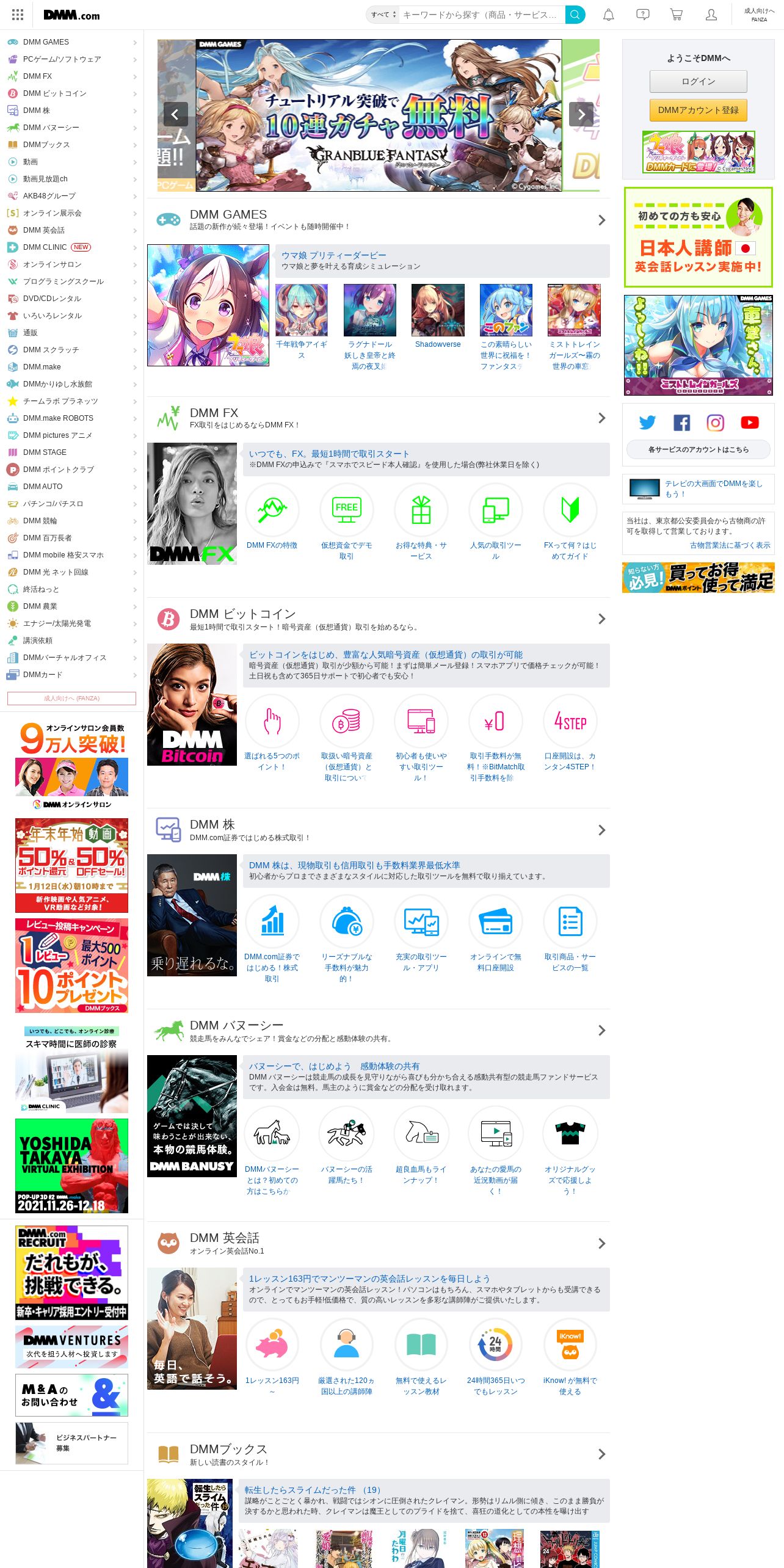Screen dimensions: 784x1568
Task: Open the shopping cart icon
Action: tap(677, 15)
